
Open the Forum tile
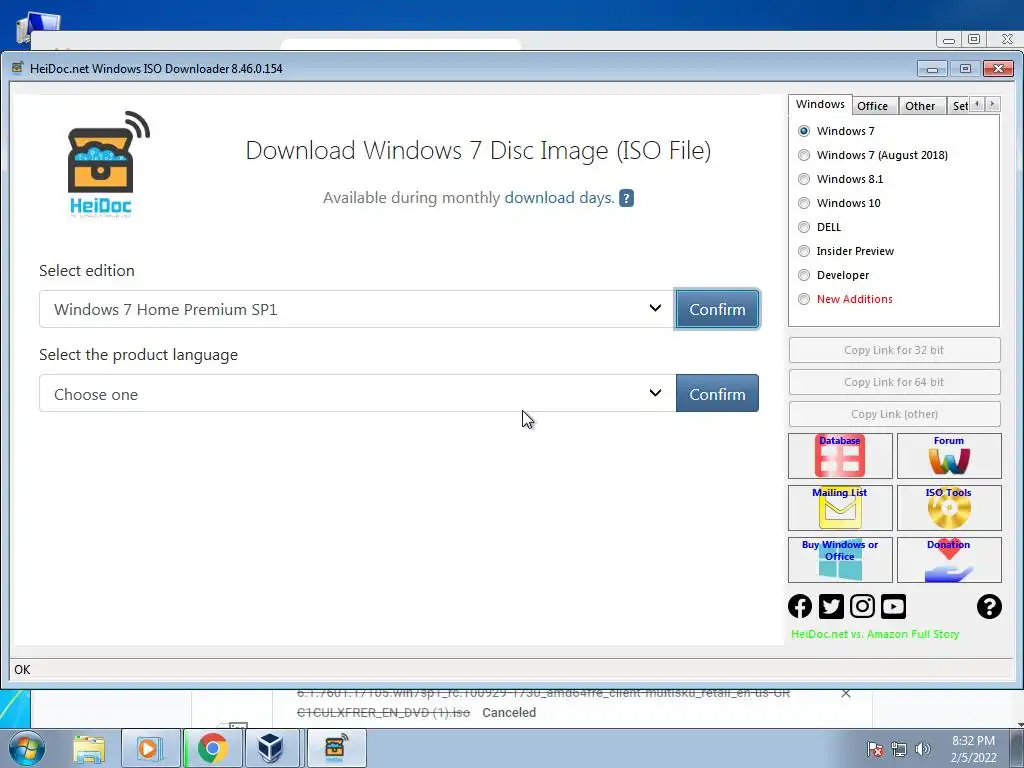pyautogui.click(x=949, y=456)
